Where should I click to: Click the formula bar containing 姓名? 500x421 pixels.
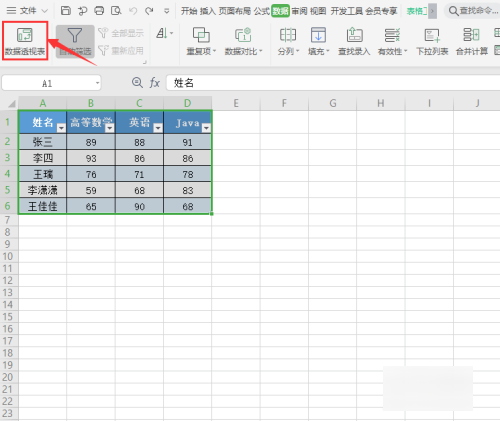(333, 83)
